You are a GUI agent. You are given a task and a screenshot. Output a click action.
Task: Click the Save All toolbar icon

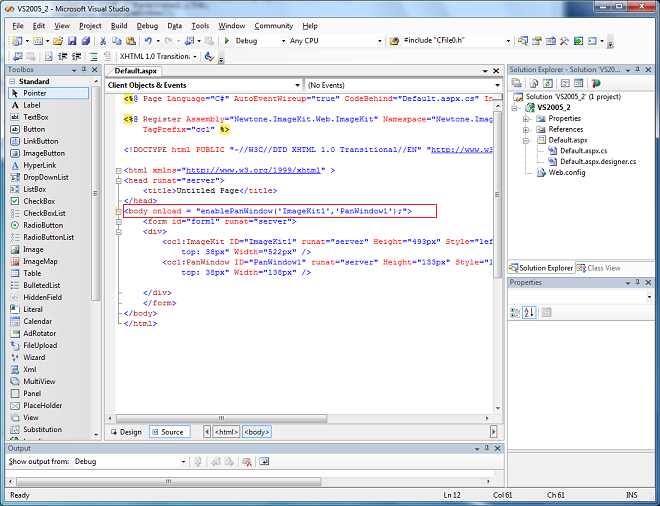[x=85, y=41]
